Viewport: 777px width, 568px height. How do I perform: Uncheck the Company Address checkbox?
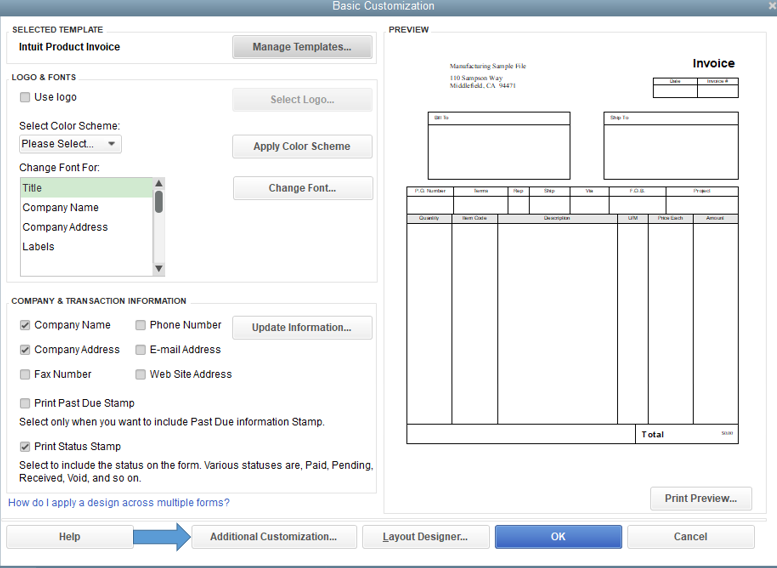coord(25,350)
